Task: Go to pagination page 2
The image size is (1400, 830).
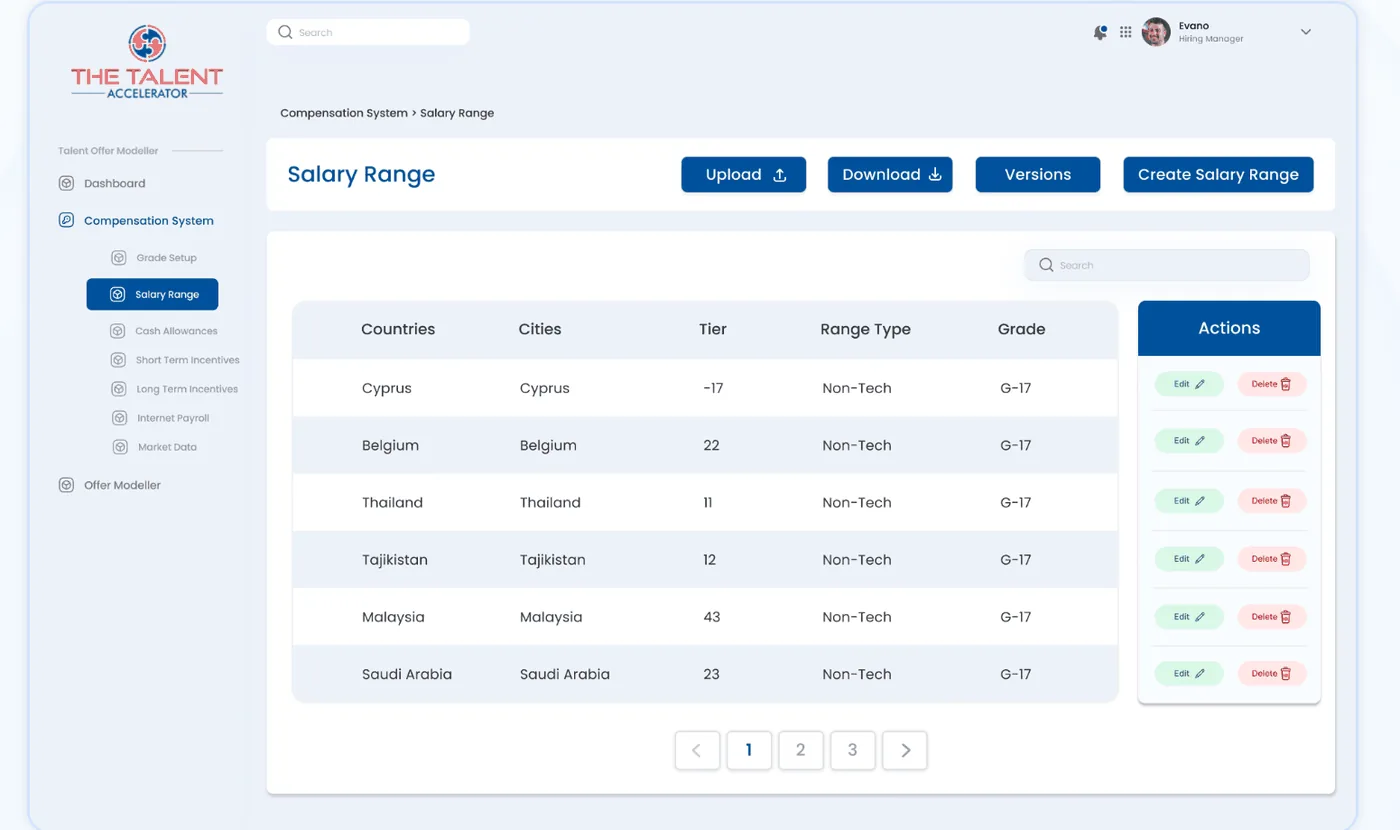Action: pos(800,750)
